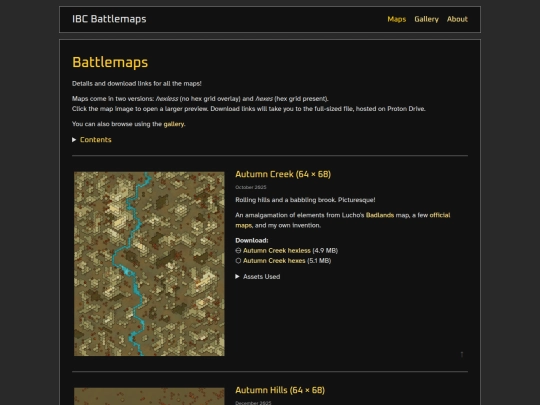The width and height of the screenshot is (540, 405).
Task: Click the hexless icon beside Autumn Creek hexless
Action: [238, 251]
